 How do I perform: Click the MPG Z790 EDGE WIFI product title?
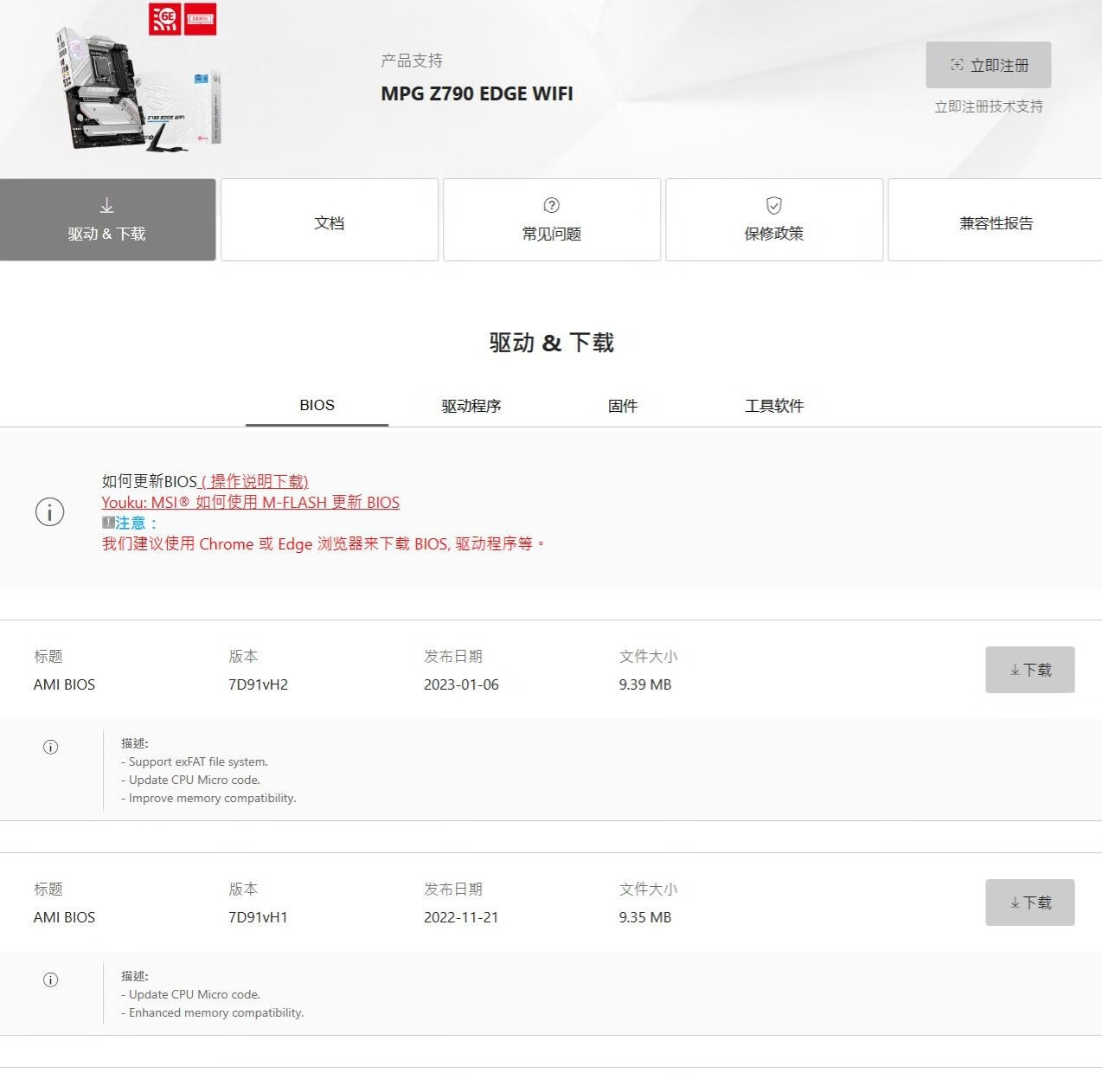477,93
